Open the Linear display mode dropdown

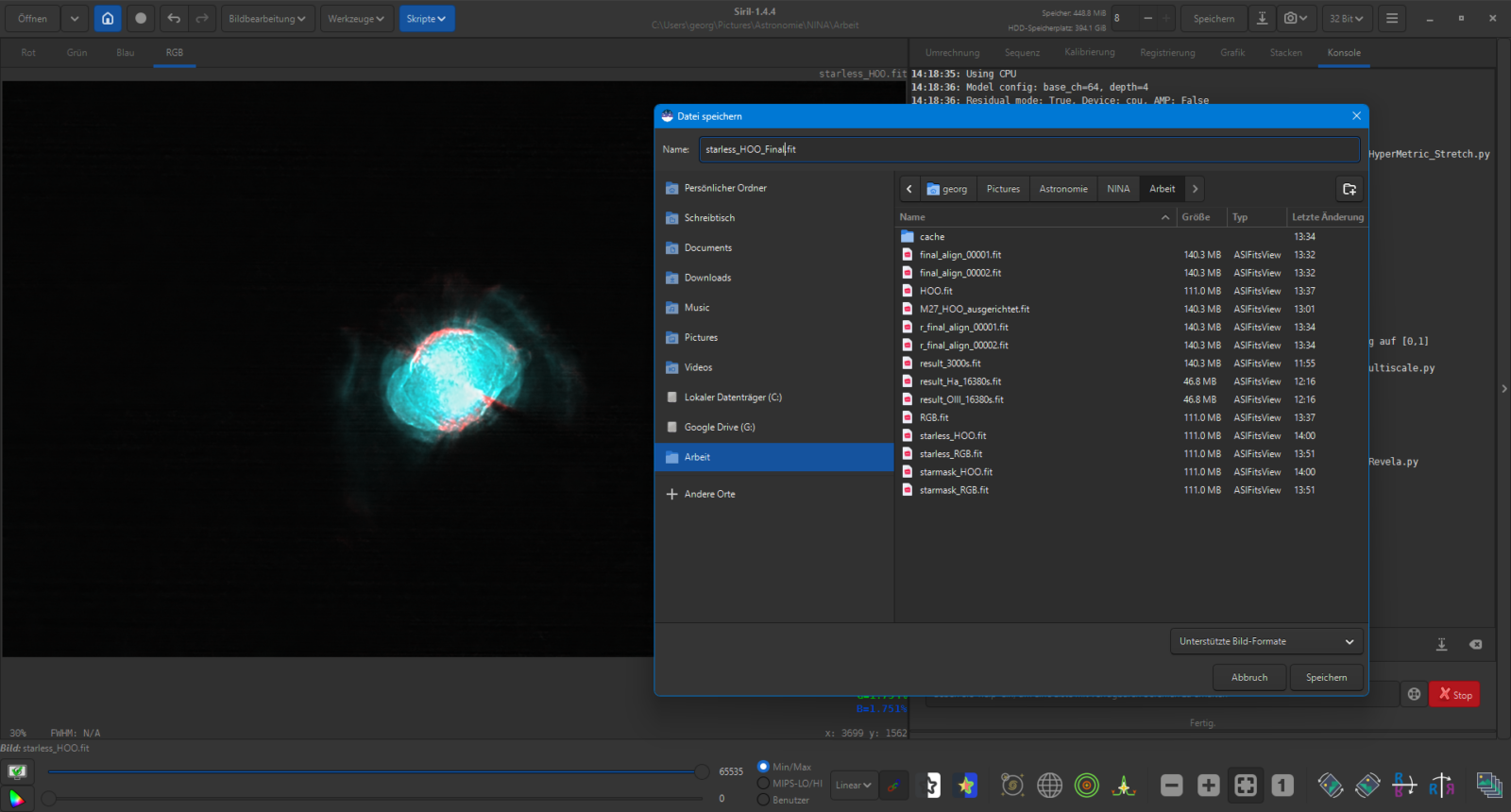click(x=853, y=785)
